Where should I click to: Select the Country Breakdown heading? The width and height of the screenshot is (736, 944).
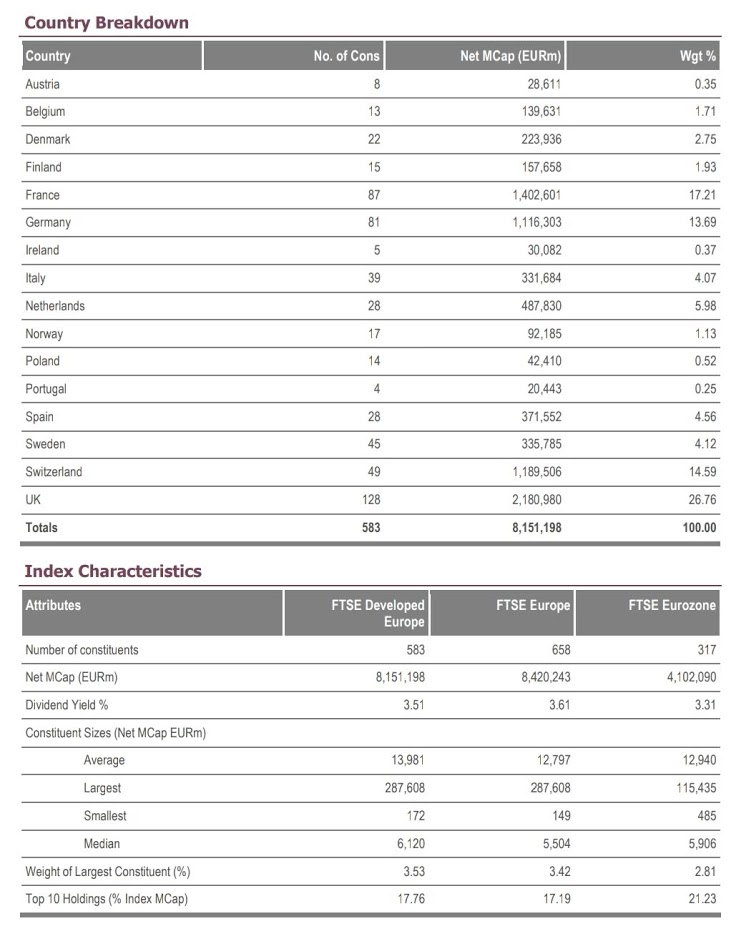[x=107, y=22]
